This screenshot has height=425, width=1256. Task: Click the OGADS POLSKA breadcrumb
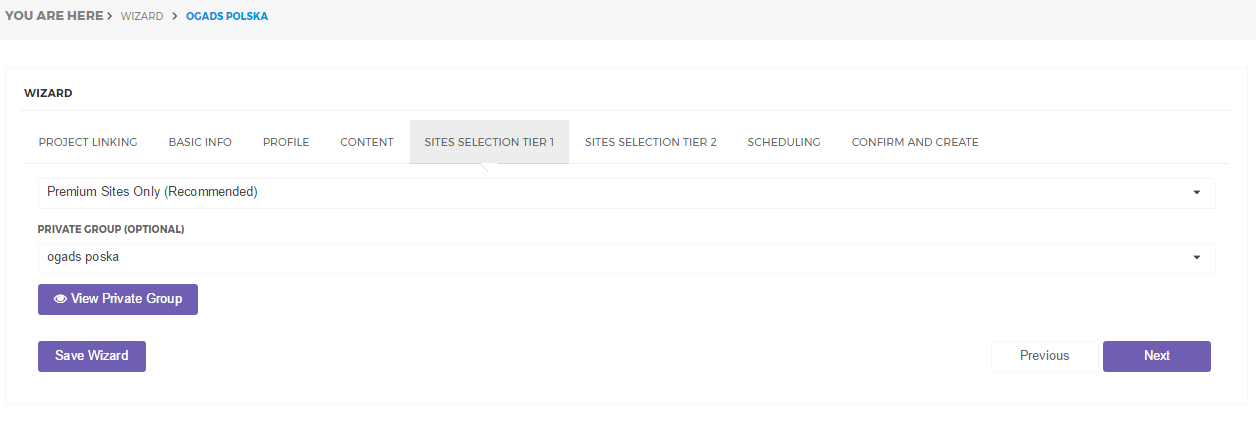coord(227,17)
